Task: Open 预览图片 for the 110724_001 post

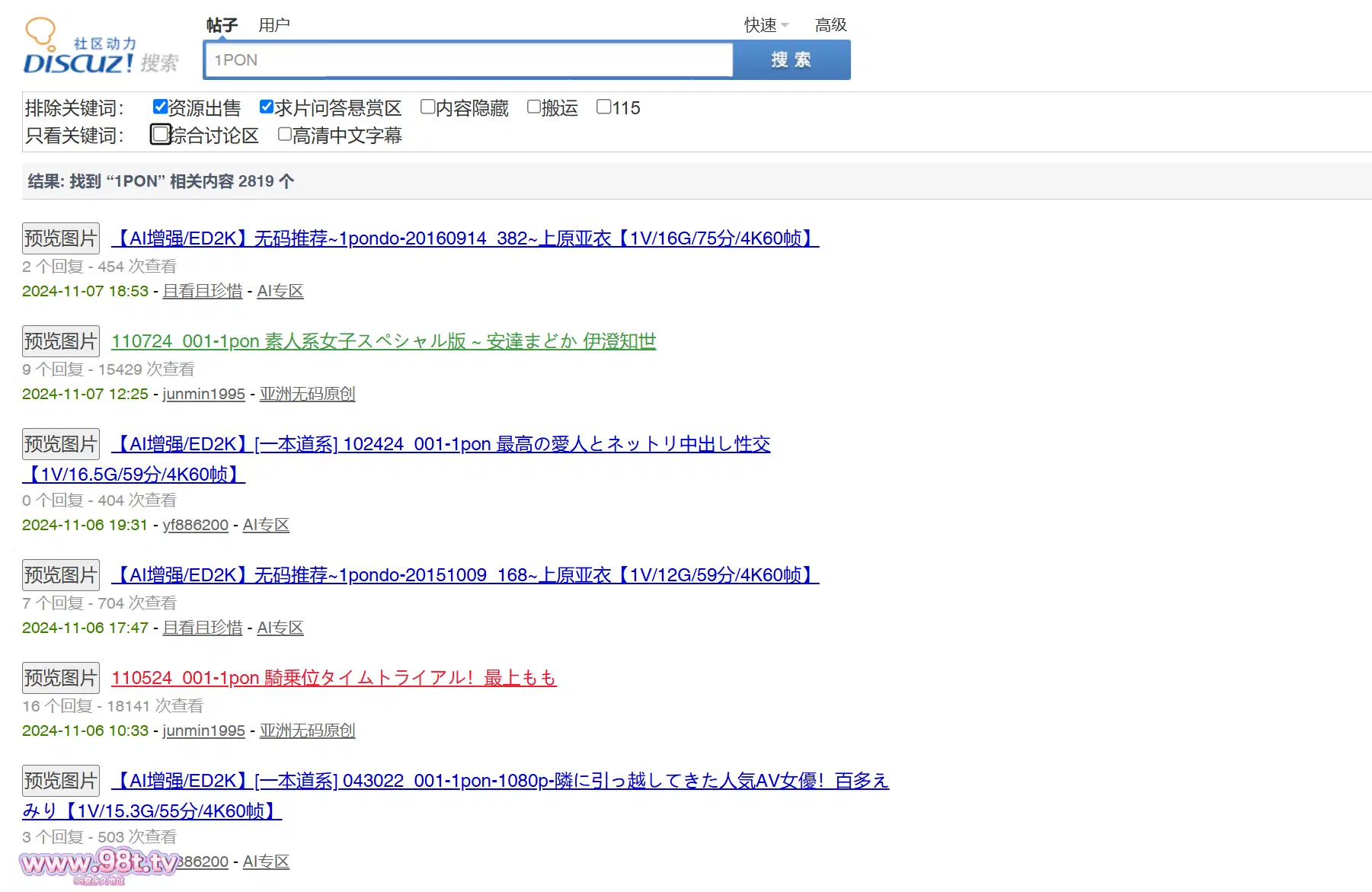Action: (x=61, y=341)
